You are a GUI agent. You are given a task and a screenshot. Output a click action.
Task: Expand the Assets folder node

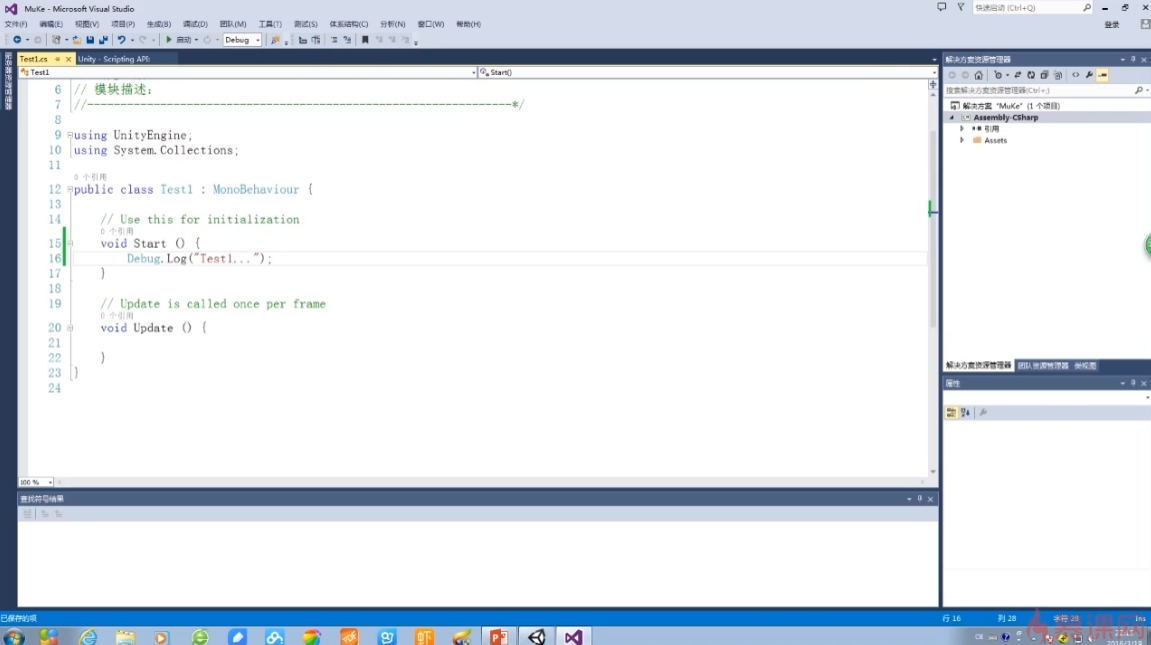[x=962, y=140]
